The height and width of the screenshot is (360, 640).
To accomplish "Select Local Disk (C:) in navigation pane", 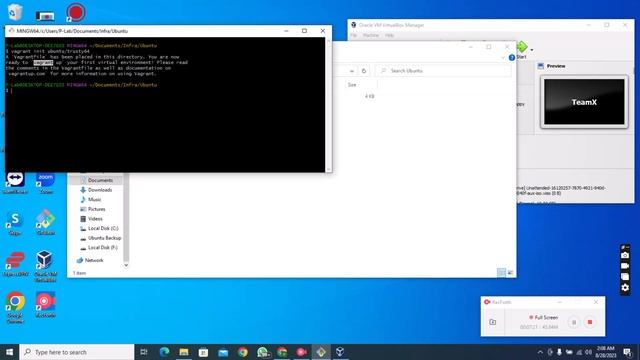I will point(103,228).
